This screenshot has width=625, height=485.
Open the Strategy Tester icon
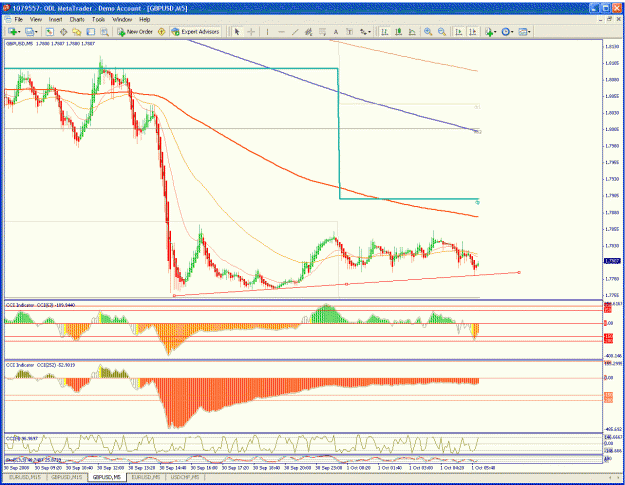pyautogui.click(x=104, y=32)
